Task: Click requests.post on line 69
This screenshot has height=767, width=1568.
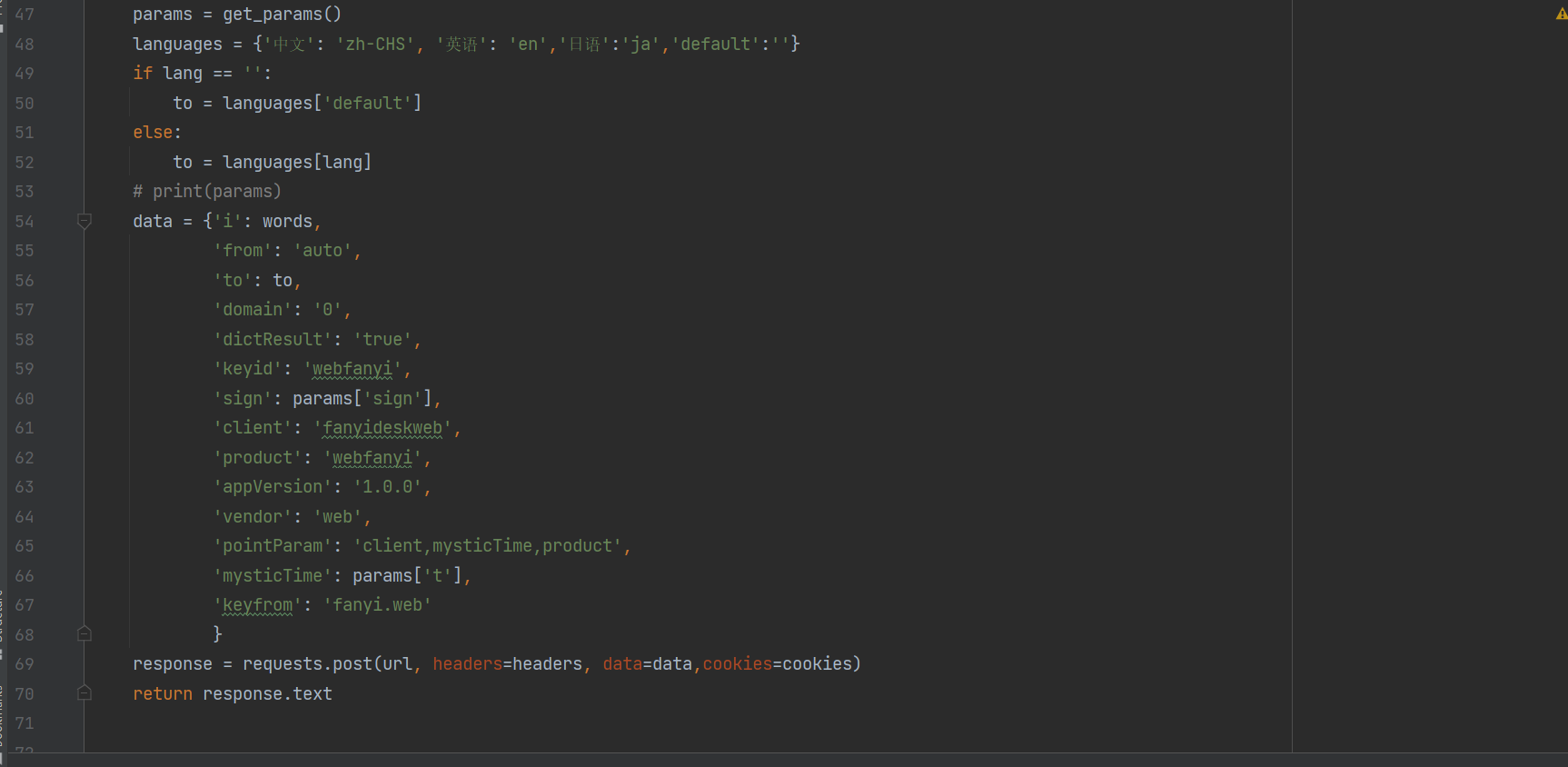Action: 307,664
